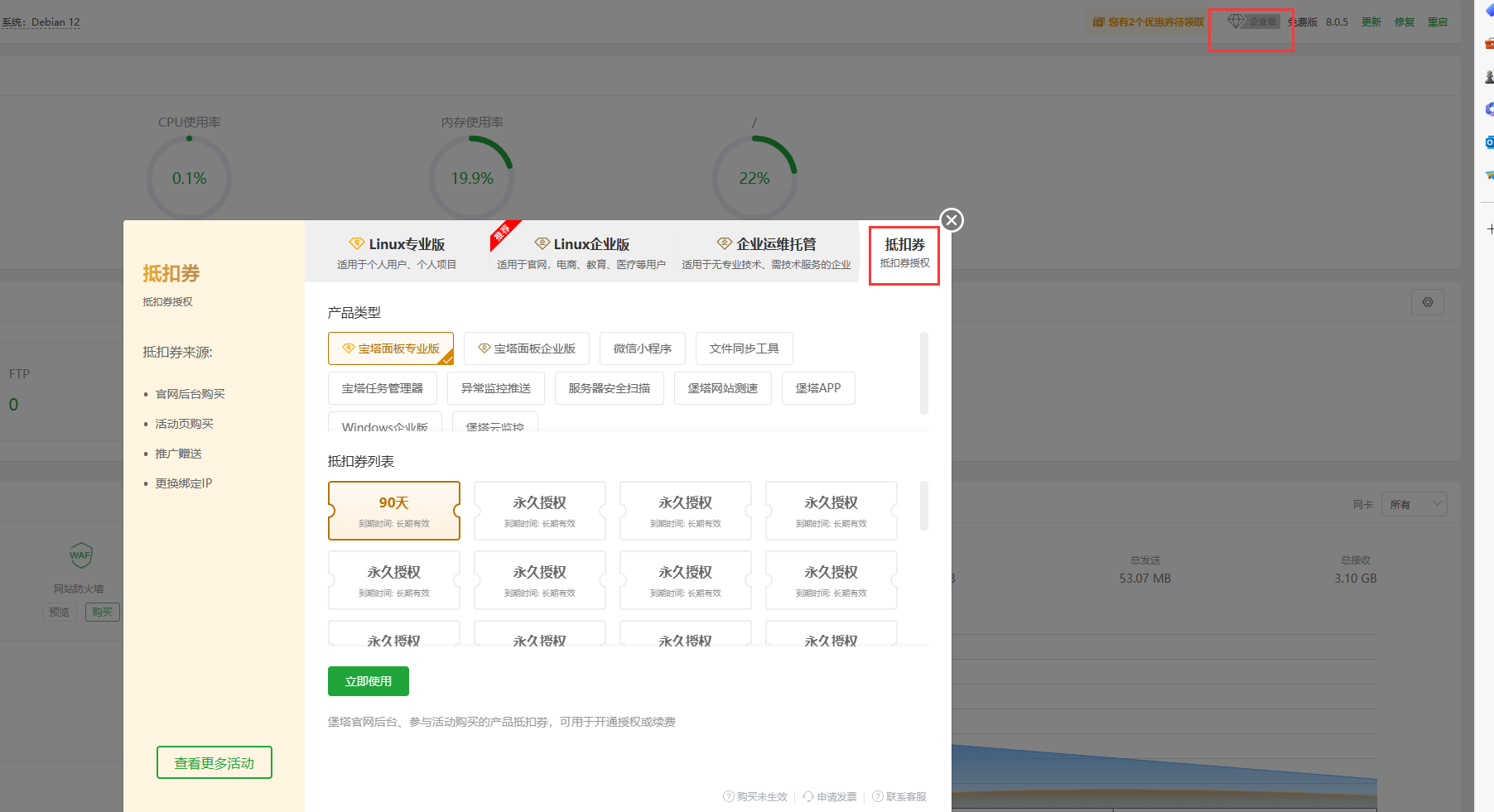Click the 重启 link in the top bar
Image resolution: width=1494 pixels, height=812 pixels.
point(1438,22)
